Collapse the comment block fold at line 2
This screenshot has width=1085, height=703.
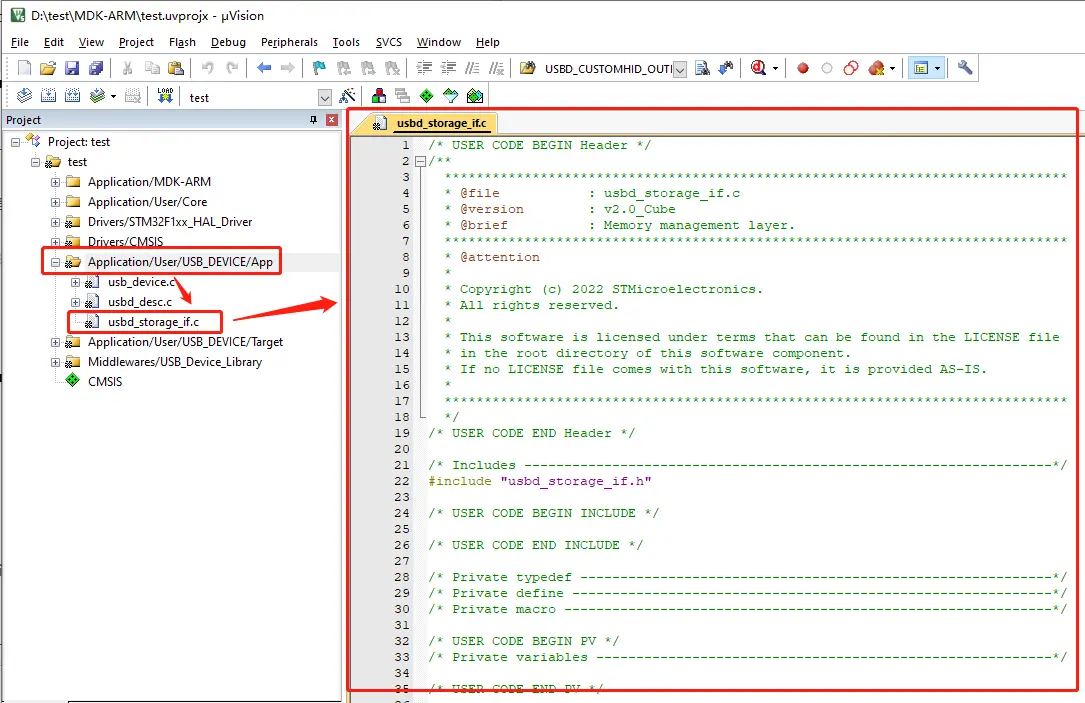pos(420,161)
